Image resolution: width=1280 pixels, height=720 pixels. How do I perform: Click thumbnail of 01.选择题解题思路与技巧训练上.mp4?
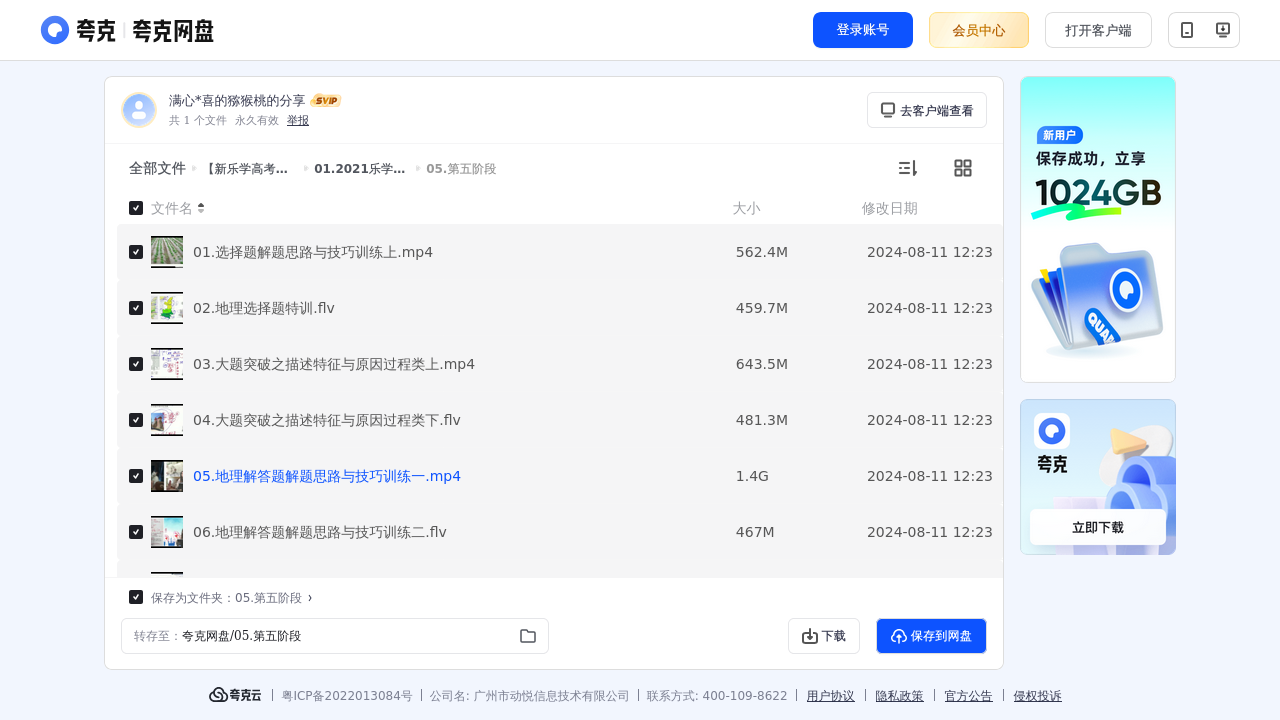pyautogui.click(x=167, y=252)
